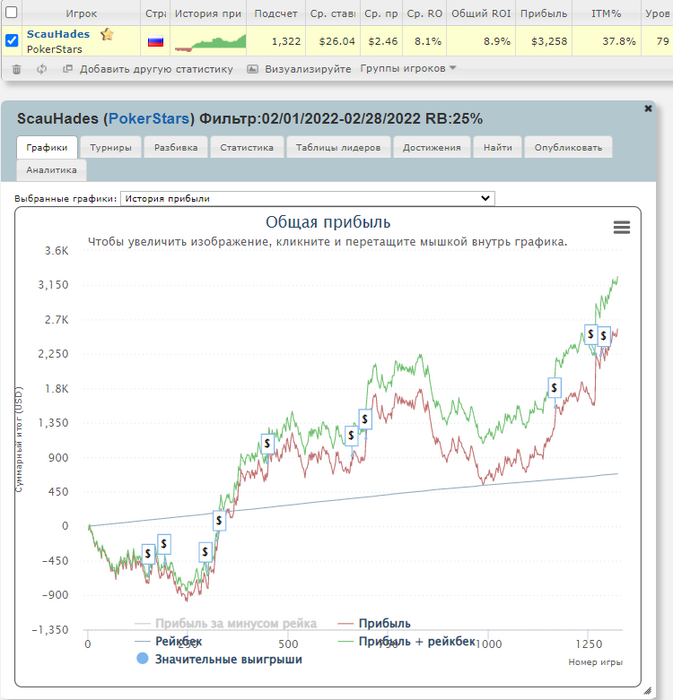Select the Достижения tab
This screenshot has height=700, width=673.
point(432,147)
